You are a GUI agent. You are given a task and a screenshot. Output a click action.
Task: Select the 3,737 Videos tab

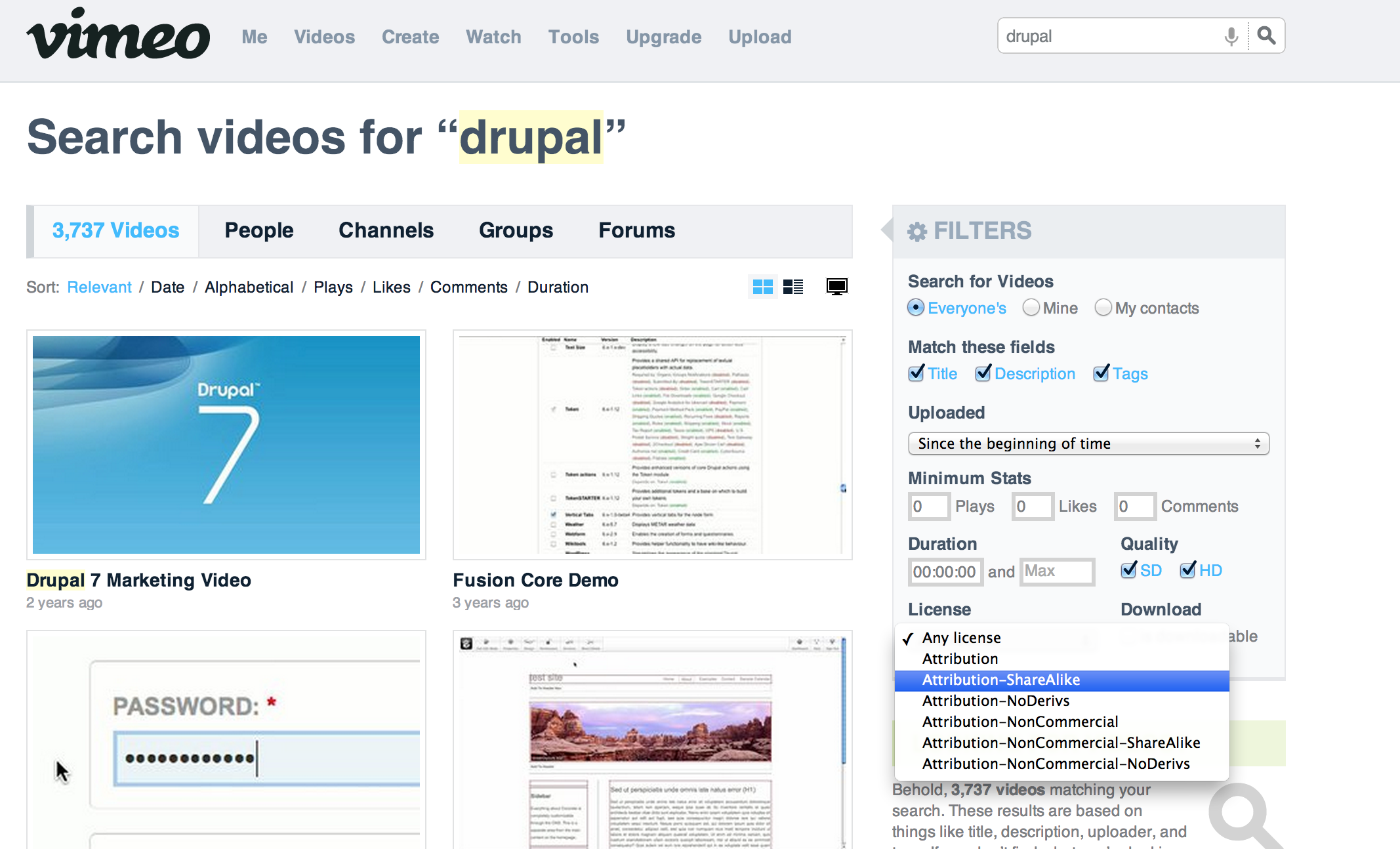[x=115, y=231]
